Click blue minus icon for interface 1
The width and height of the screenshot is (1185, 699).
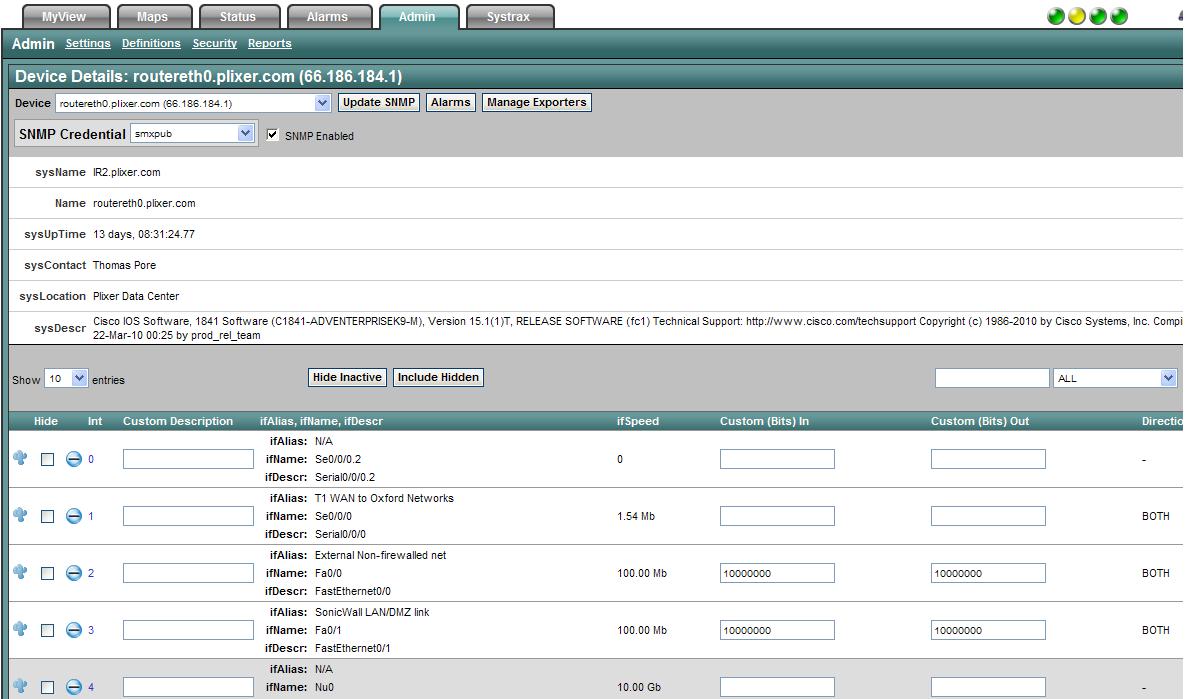coord(73,516)
